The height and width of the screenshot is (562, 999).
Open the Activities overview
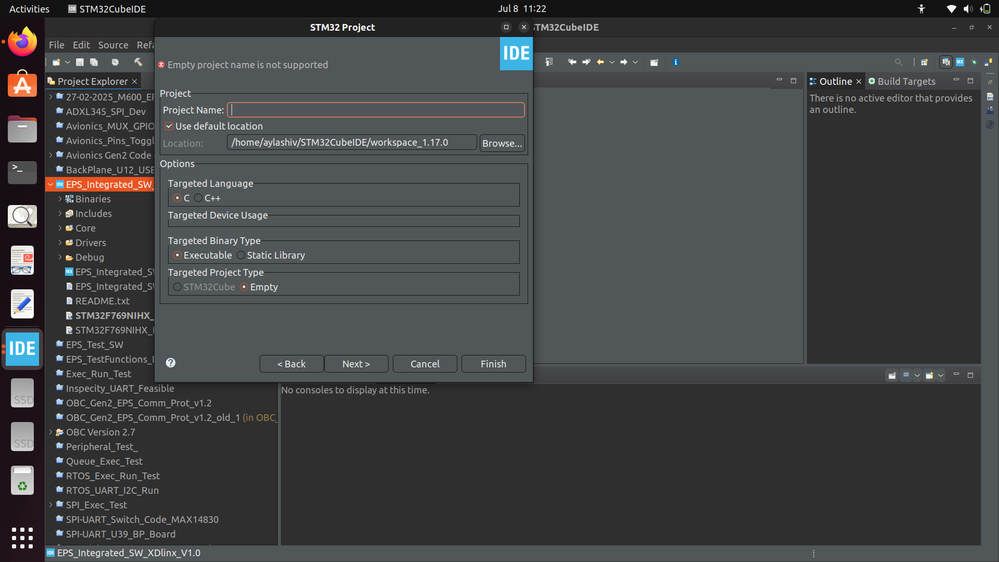tap(29, 9)
